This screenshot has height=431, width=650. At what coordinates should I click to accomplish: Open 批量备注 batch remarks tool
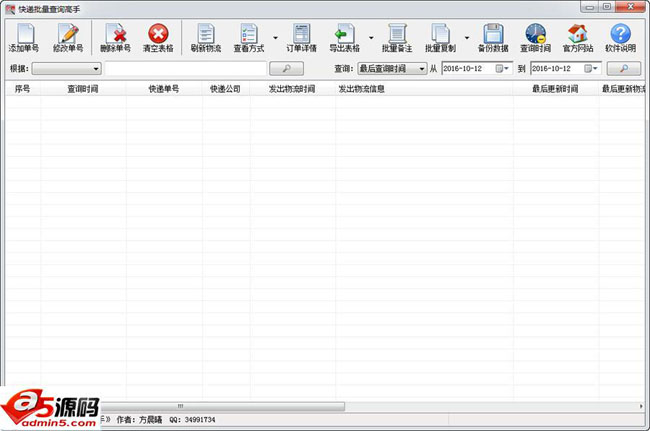tap(397, 38)
